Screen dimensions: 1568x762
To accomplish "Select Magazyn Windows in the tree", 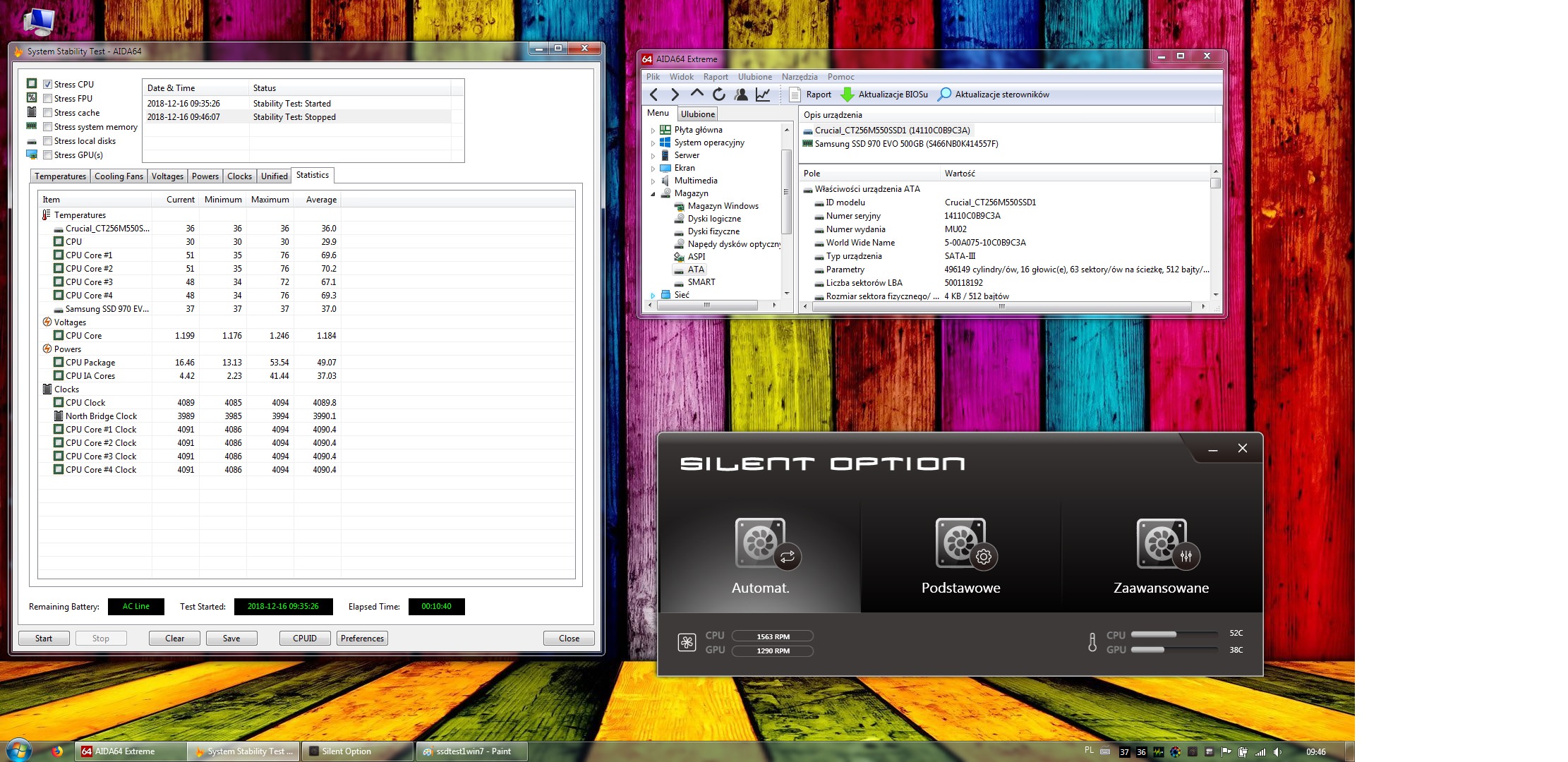I will (x=723, y=206).
